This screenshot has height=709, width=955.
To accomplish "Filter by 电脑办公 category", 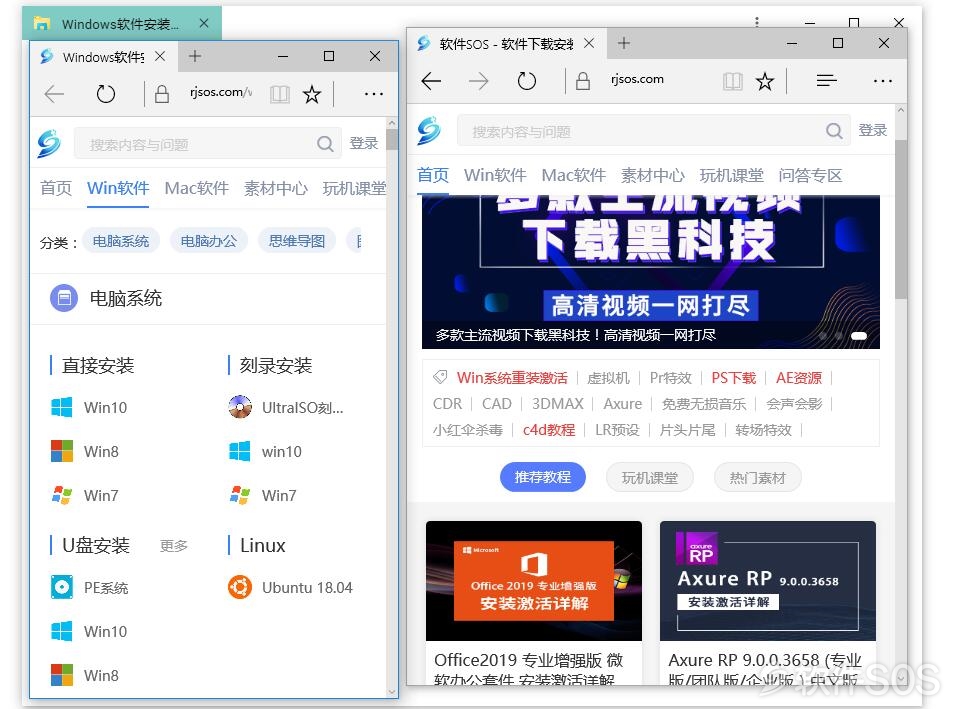I will 208,241.
